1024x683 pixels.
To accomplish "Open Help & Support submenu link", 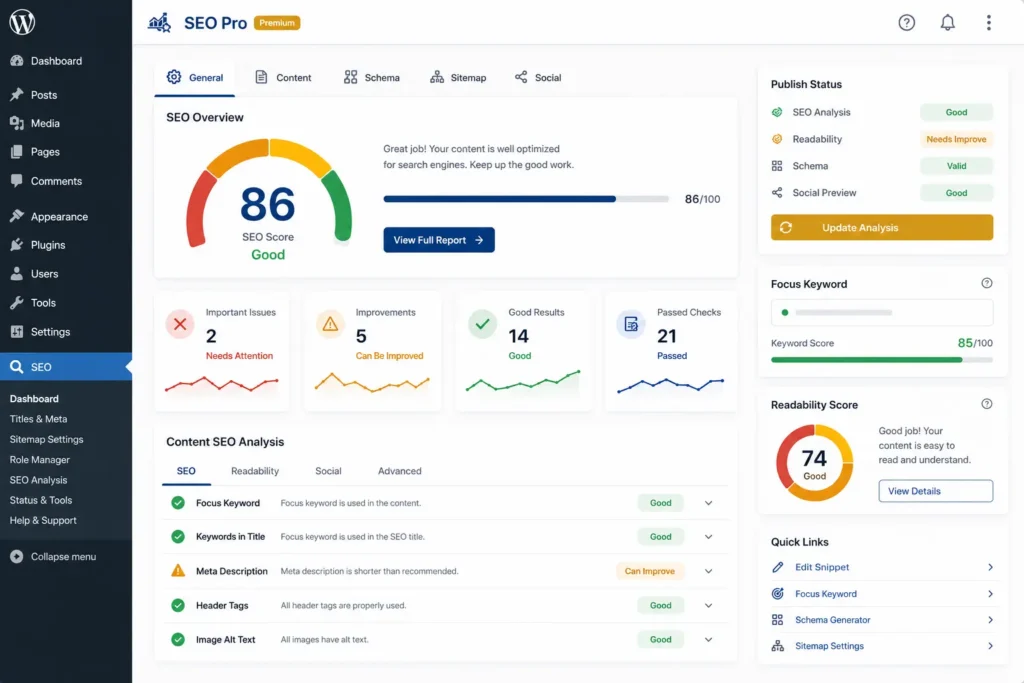I will pyautogui.click(x=43, y=520).
